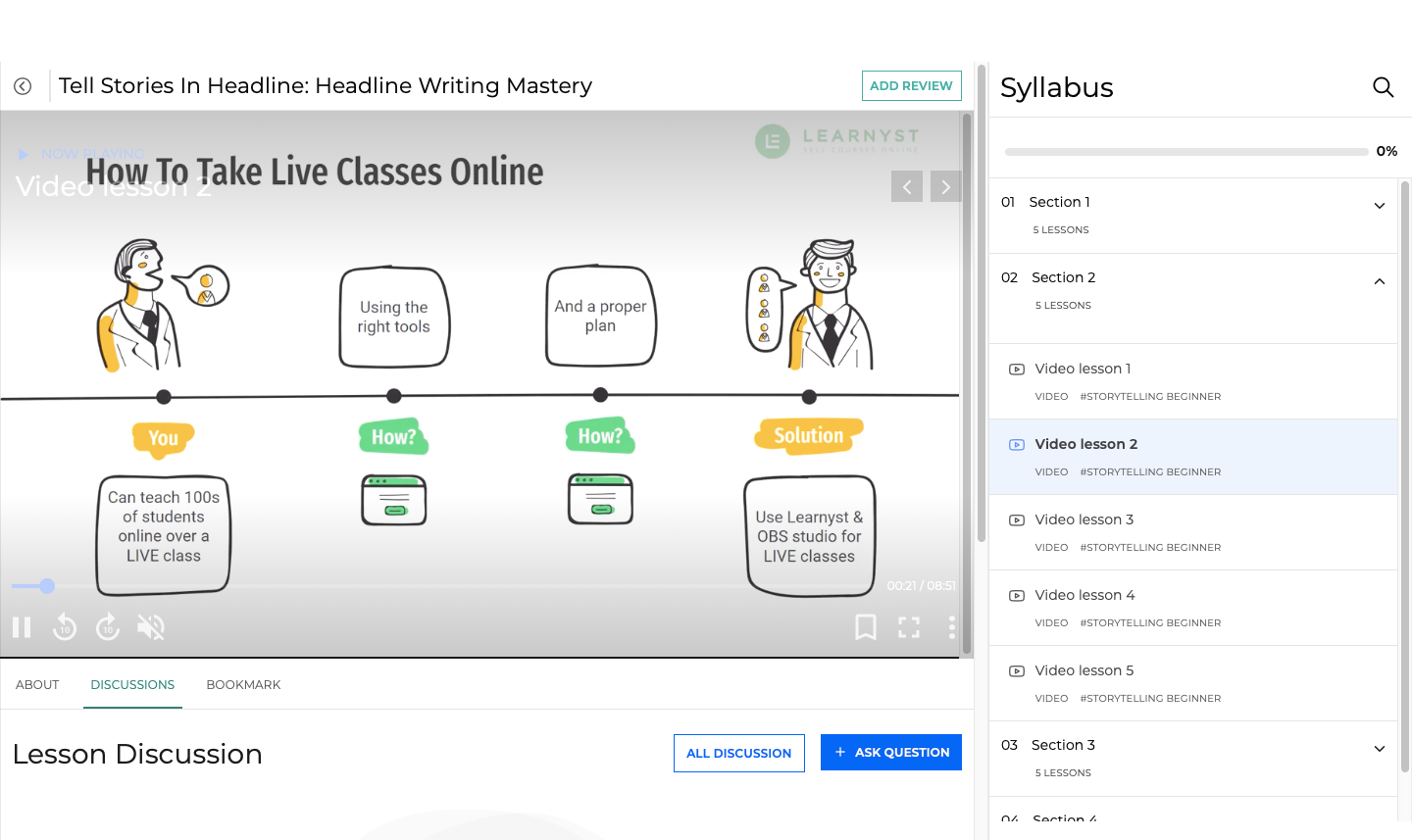The image size is (1412, 840).
Task: Open Video lesson 4
Action: click(x=1192, y=608)
